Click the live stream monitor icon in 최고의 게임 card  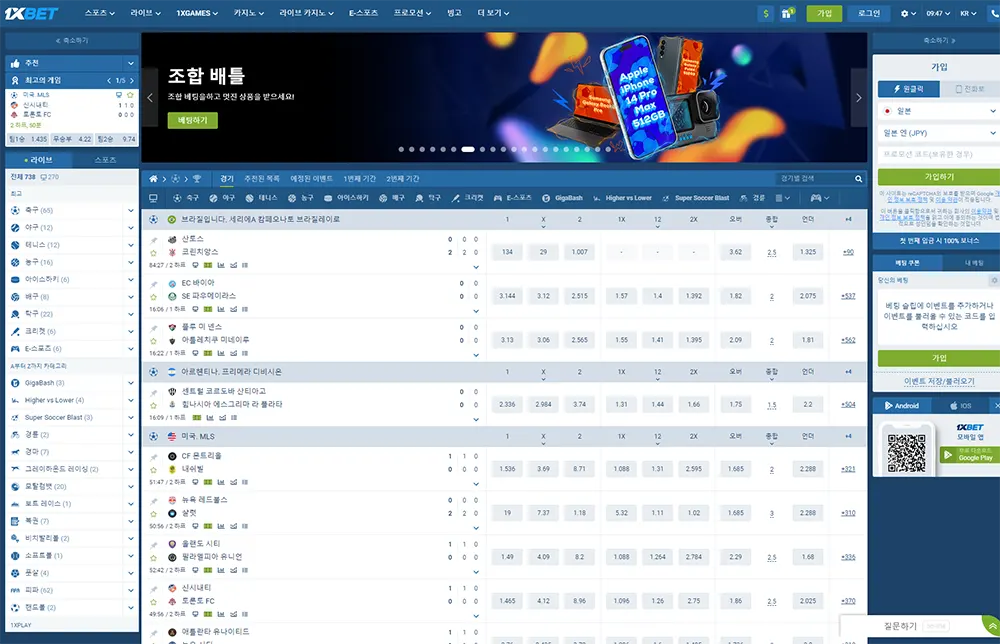coord(119,95)
